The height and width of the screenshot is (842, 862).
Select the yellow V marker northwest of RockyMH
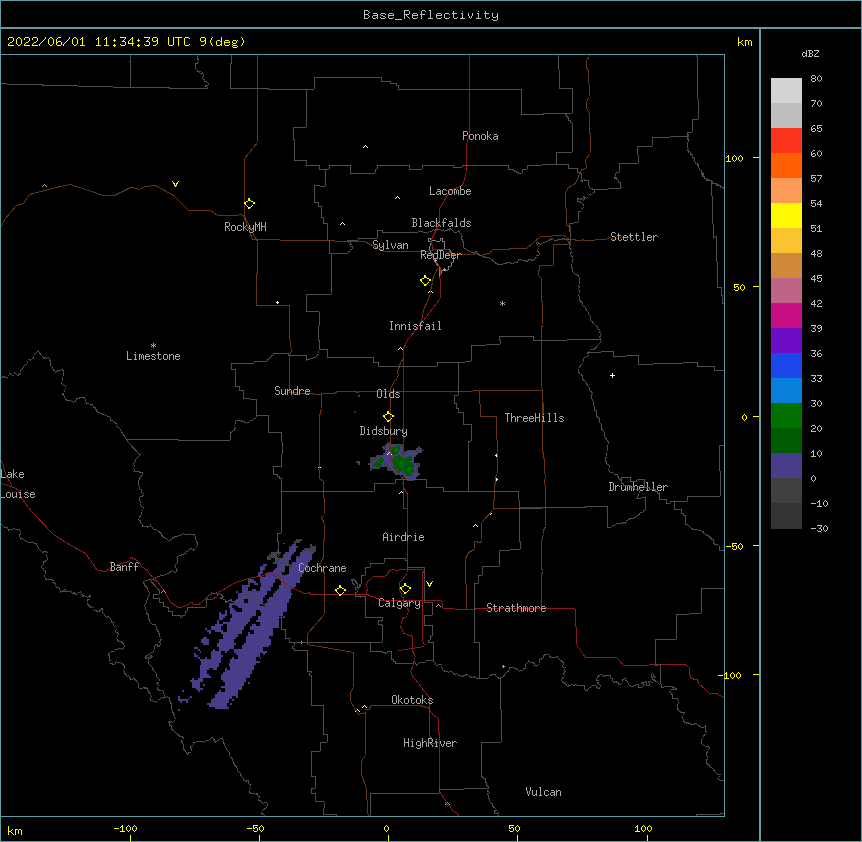tap(175, 184)
